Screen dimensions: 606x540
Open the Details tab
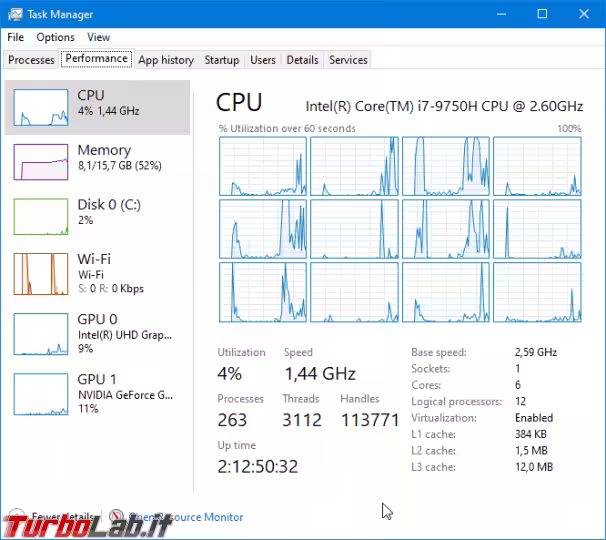(303, 60)
